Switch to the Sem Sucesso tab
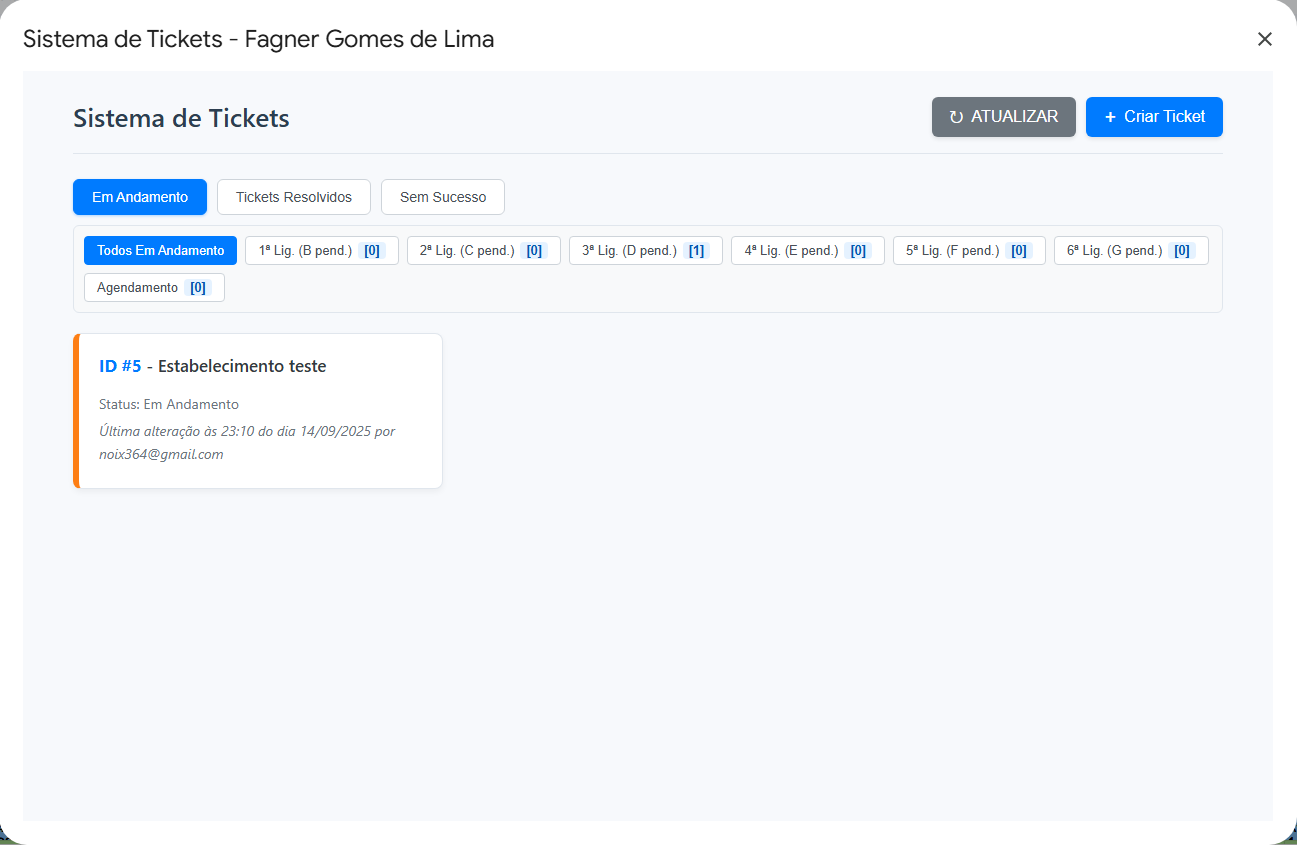This screenshot has height=845, width=1297. pos(442,197)
